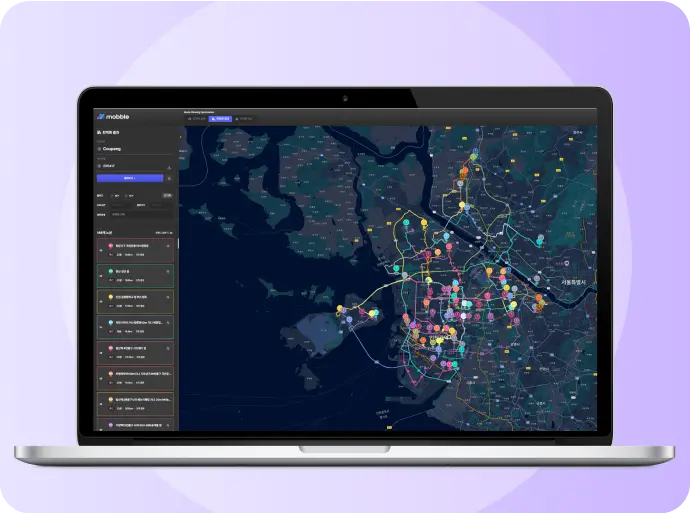
Task: Click the left-edge icon of the green-pin card
Action: tap(101, 276)
